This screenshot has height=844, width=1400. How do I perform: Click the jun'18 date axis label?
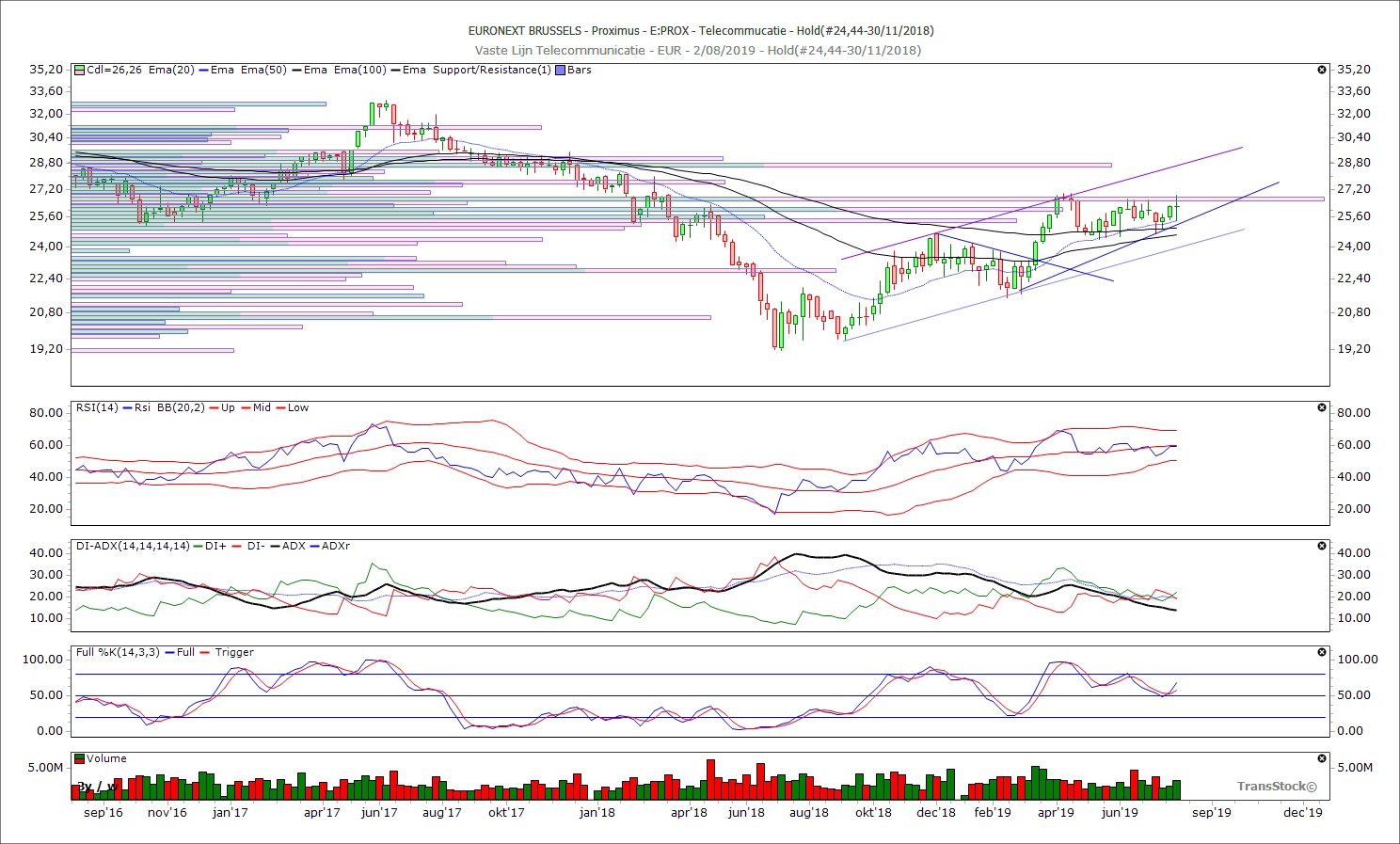click(x=746, y=812)
